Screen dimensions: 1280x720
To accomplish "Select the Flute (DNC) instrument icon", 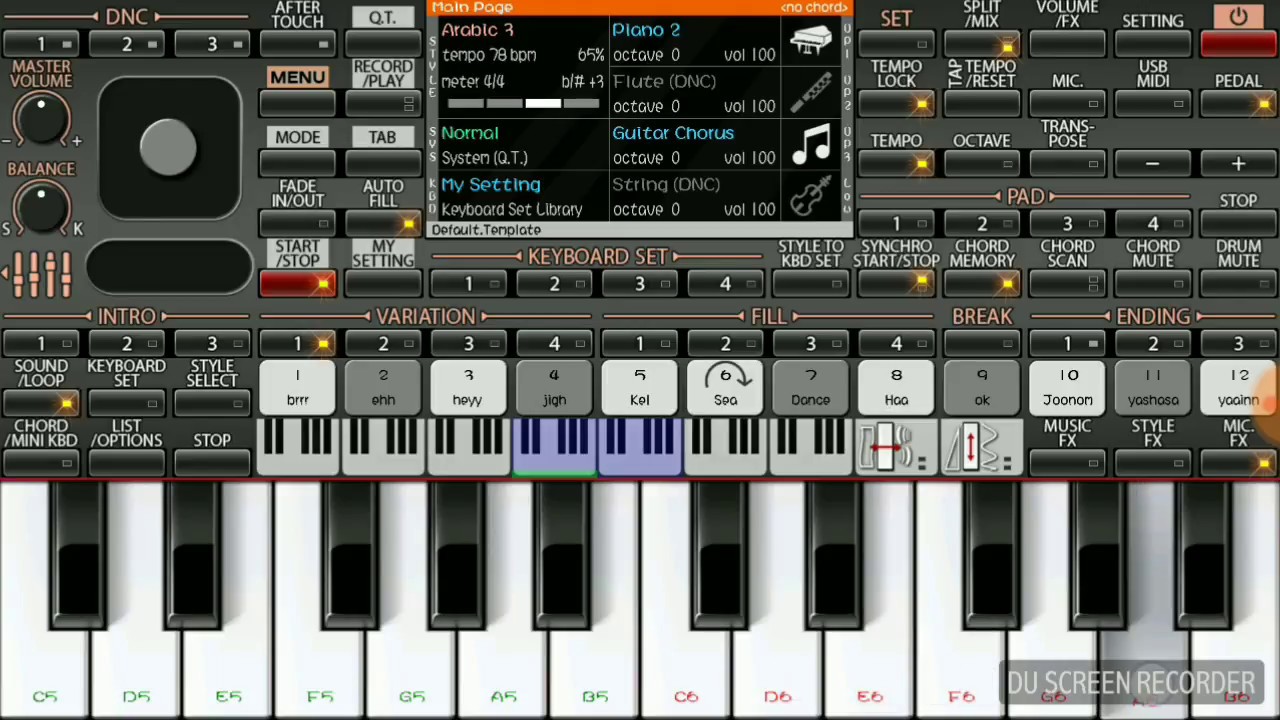I will [811, 93].
